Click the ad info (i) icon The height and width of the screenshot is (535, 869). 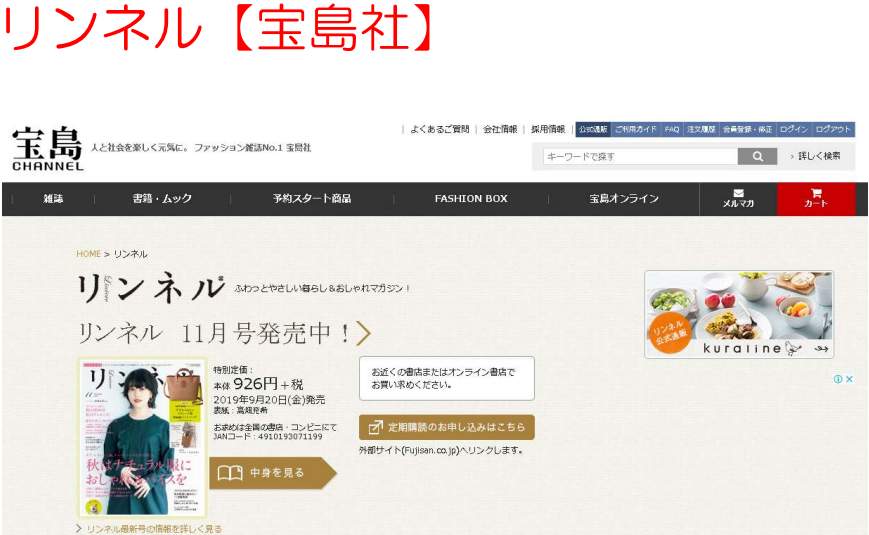click(838, 379)
